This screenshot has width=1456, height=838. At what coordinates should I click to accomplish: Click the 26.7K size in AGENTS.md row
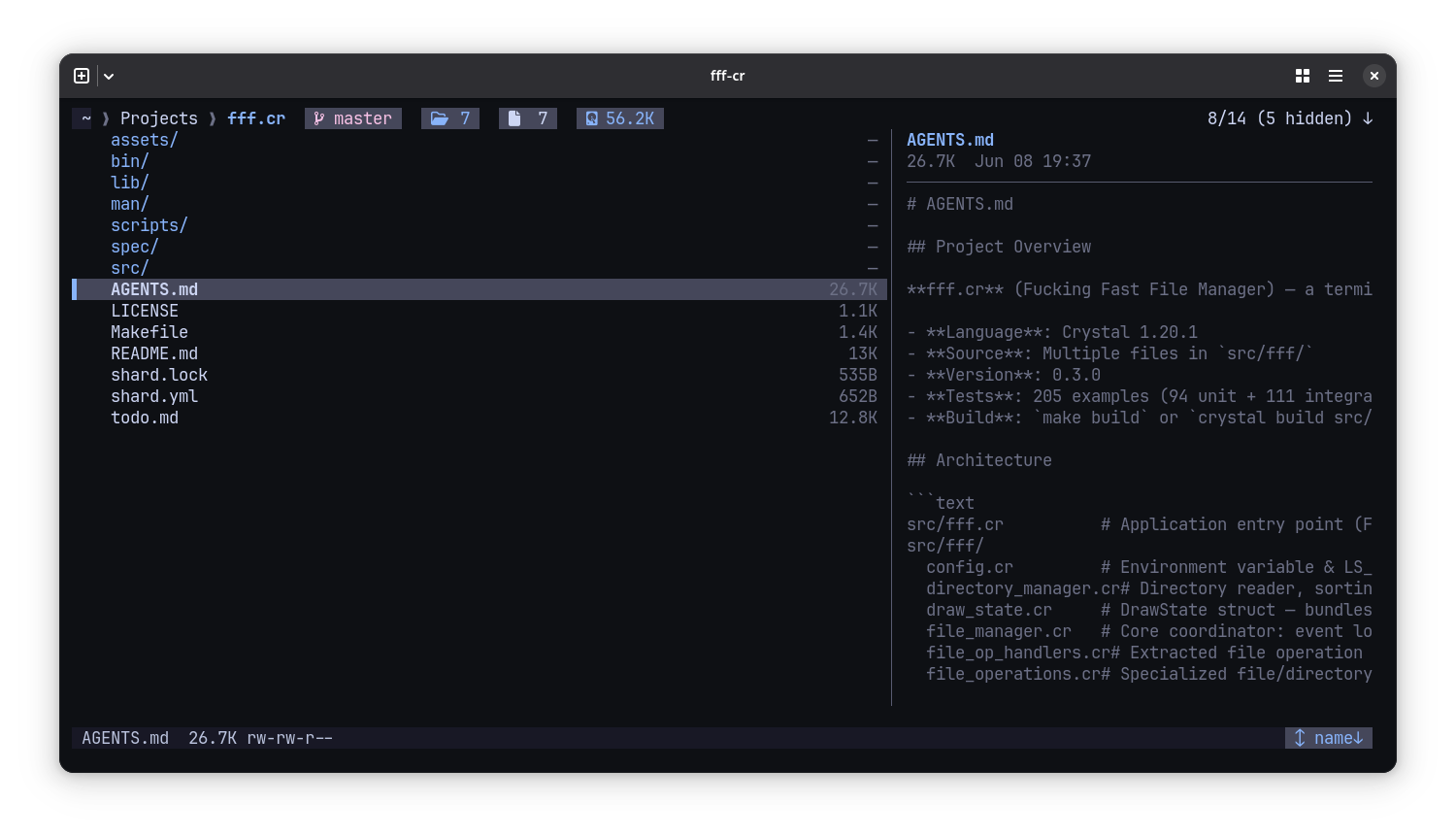tap(853, 289)
